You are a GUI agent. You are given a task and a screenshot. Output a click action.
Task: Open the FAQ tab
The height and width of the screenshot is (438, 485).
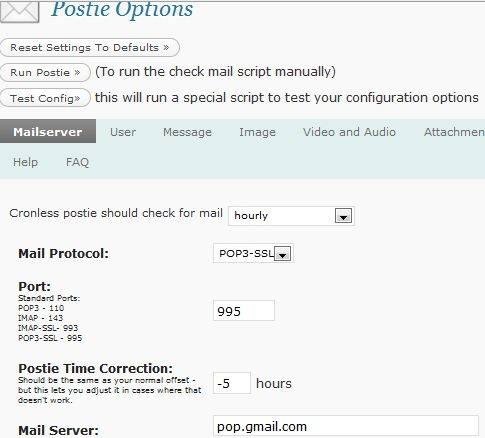tap(77, 162)
